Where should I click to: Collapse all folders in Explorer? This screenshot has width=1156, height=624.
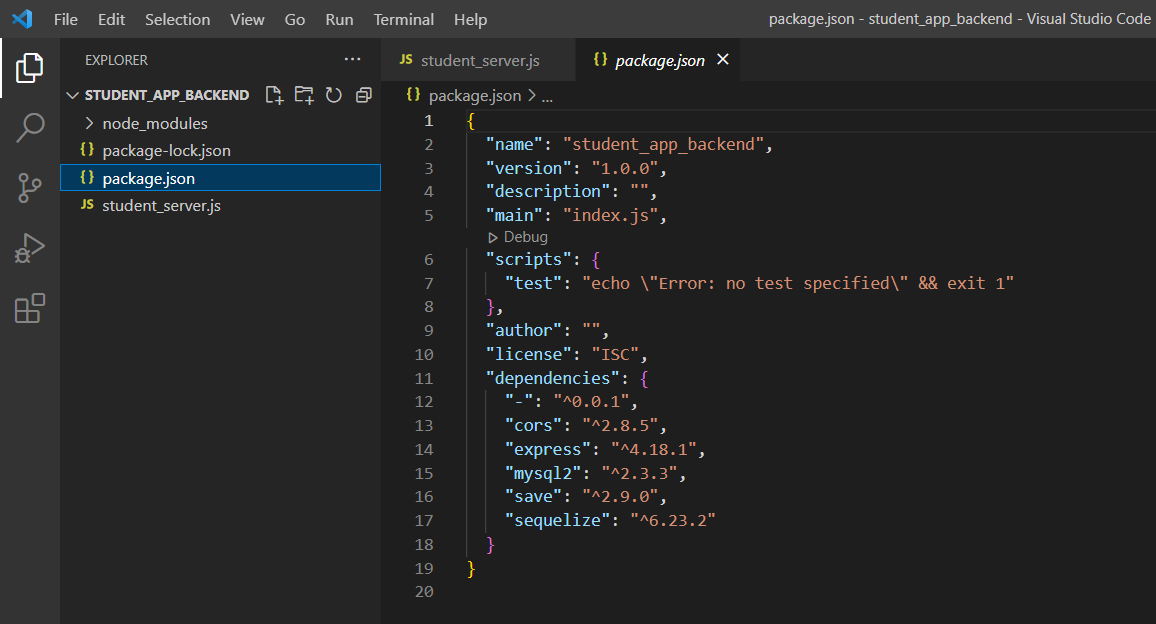pos(363,95)
